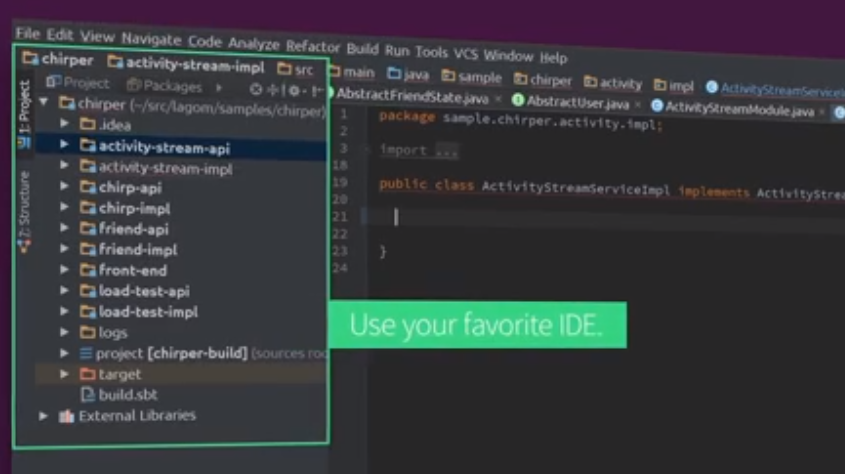
Task: Collapse the chirper root node
Action: (x=44, y=101)
